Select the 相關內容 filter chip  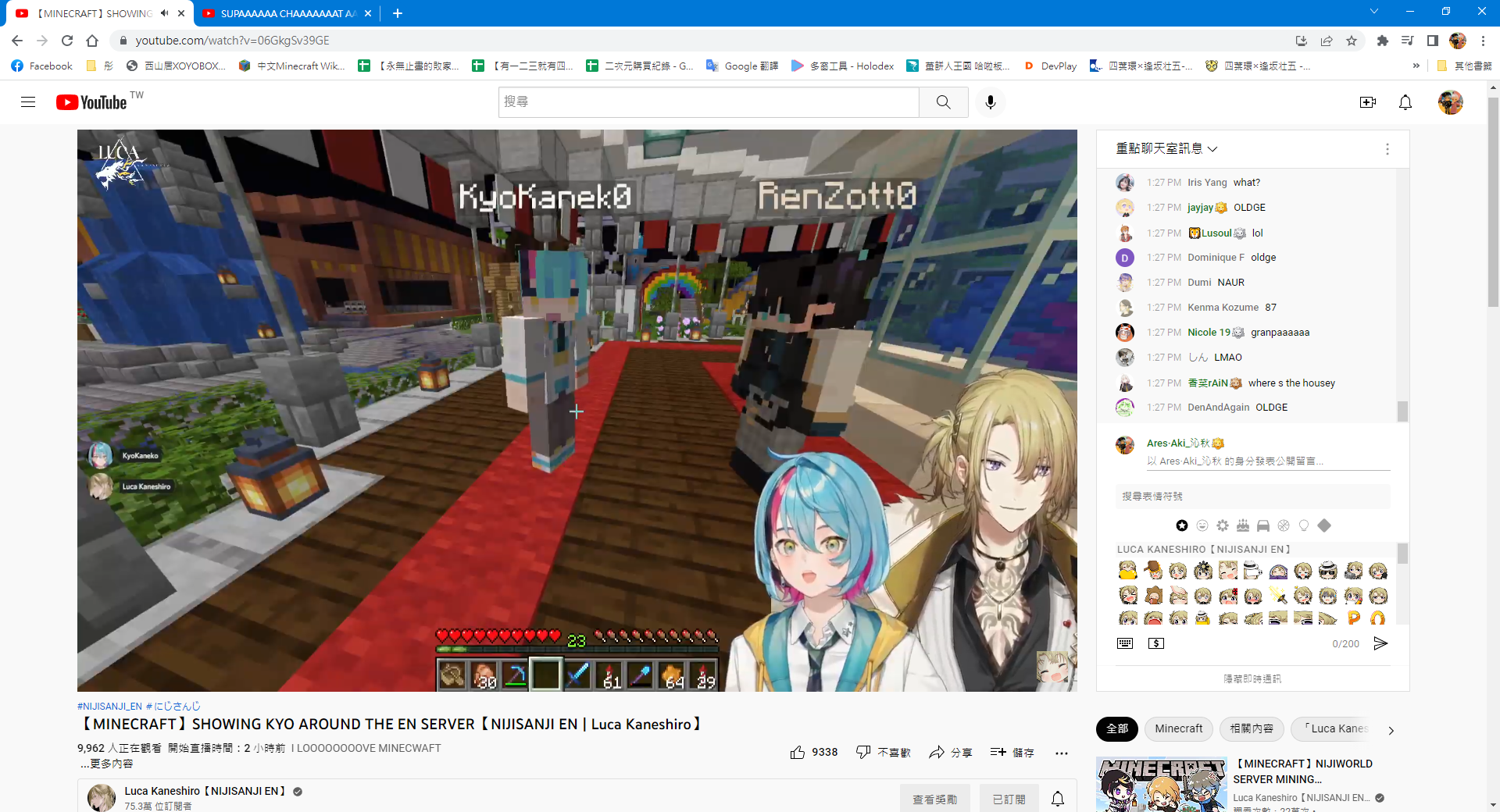1252,728
